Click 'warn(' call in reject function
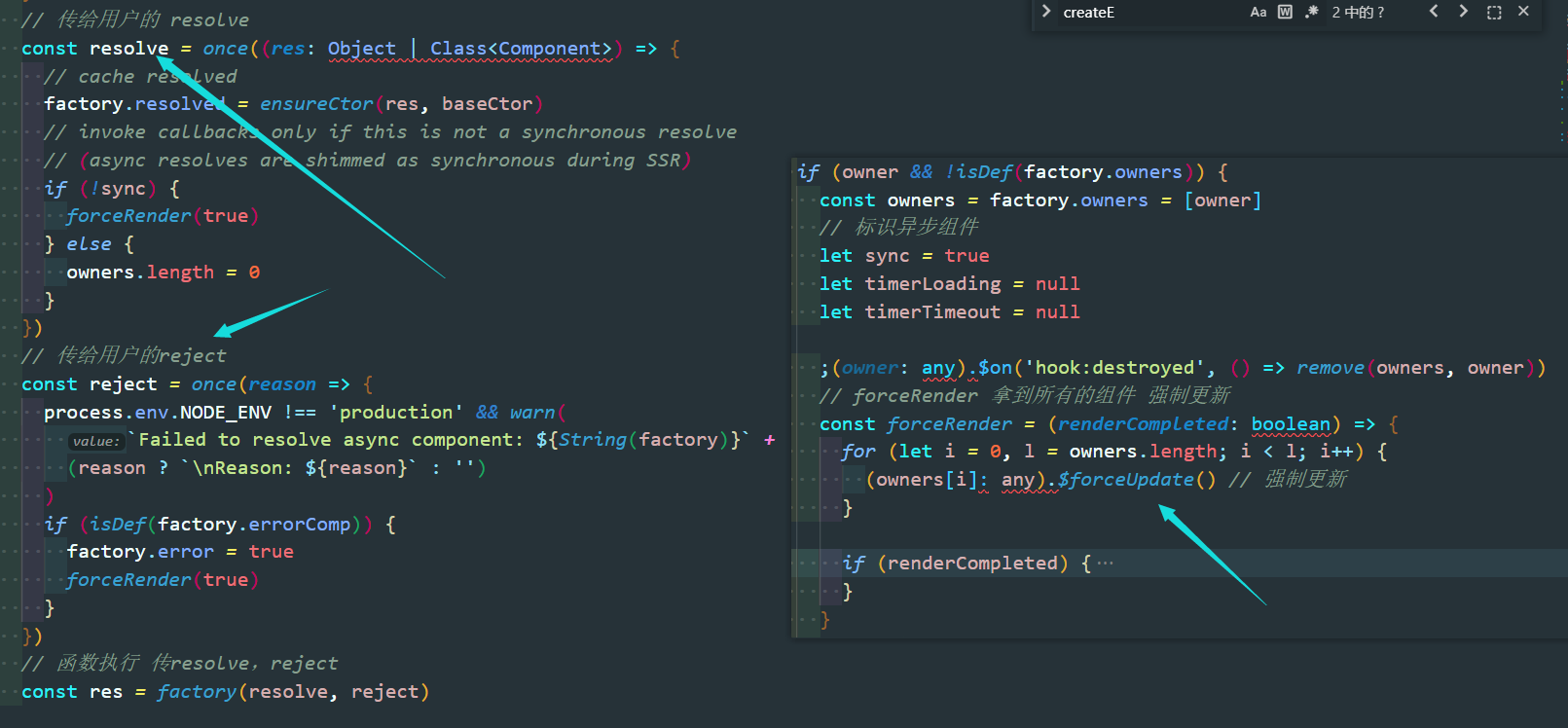The width and height of the screenshot is (1568, 728). click(x=537, y=413)
